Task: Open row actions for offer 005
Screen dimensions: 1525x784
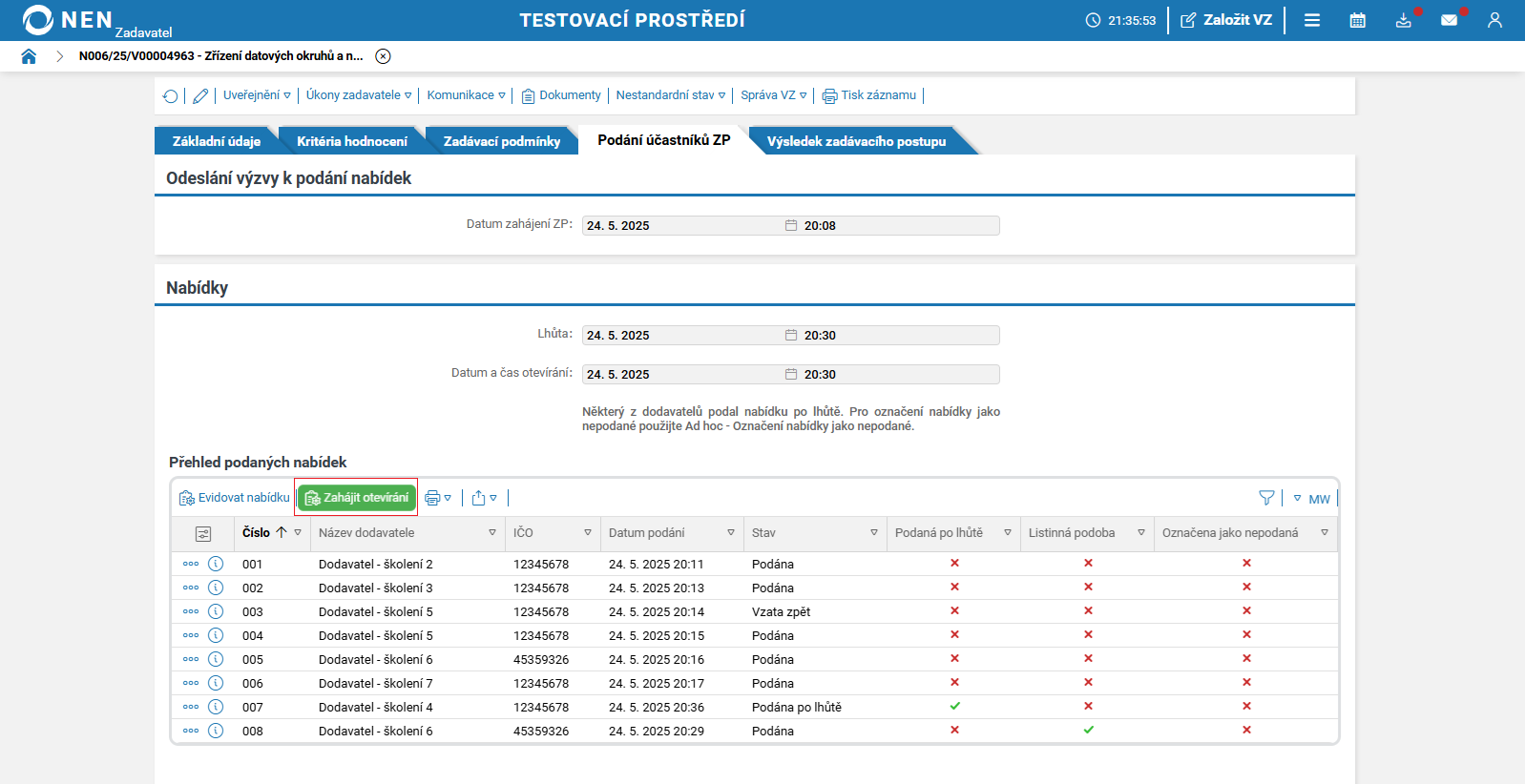Action: click(191, 659)
